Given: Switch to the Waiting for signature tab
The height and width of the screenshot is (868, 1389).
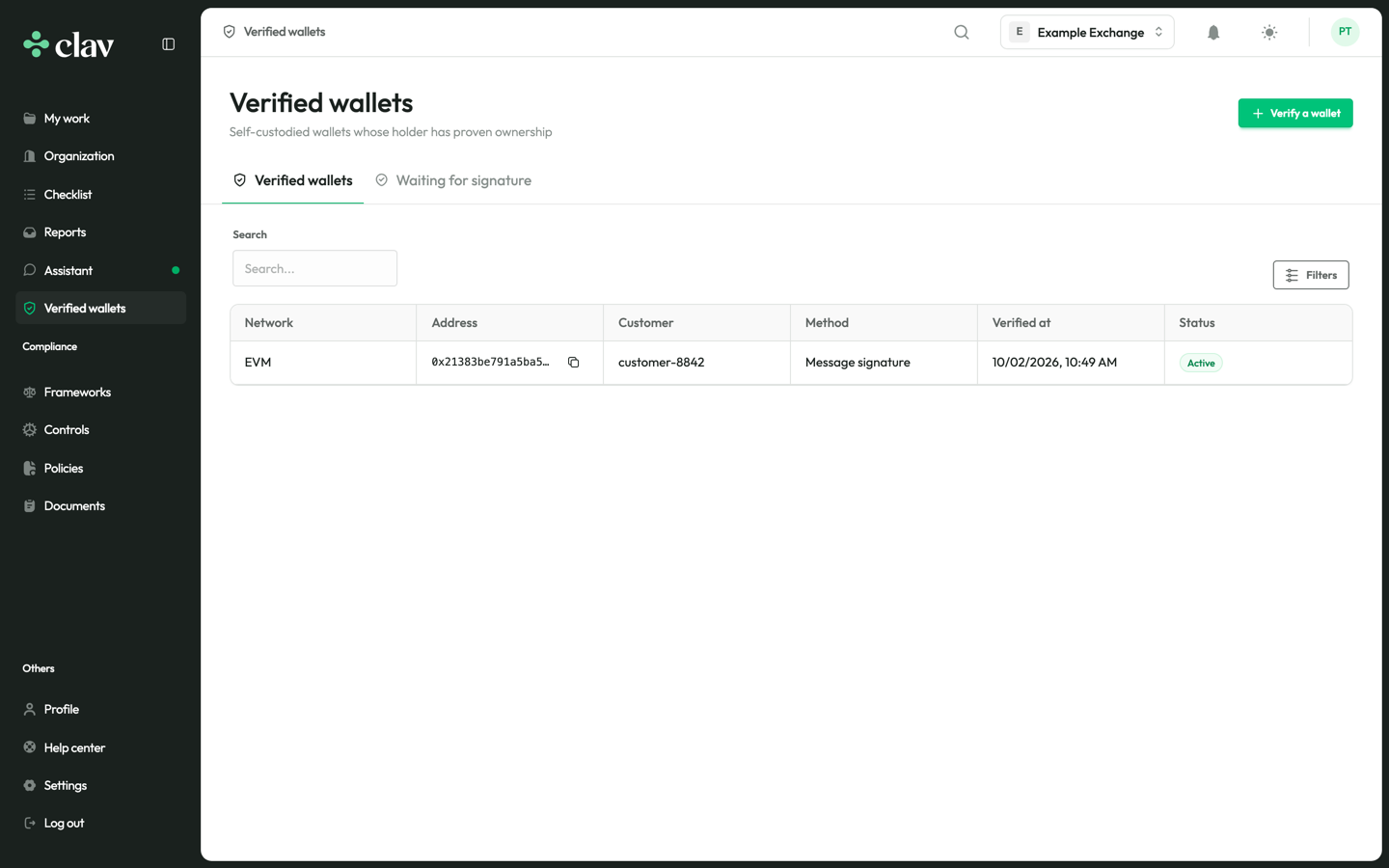Looking at the screenshot, I should (453, 180).
